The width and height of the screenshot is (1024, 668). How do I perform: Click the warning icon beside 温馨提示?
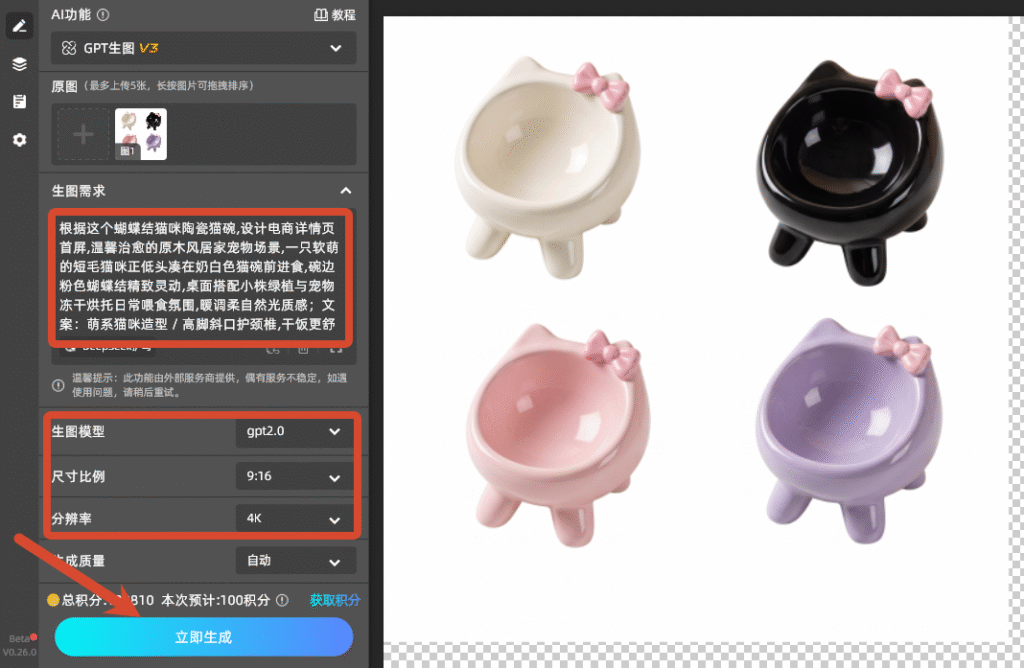[x=58, y=385]
